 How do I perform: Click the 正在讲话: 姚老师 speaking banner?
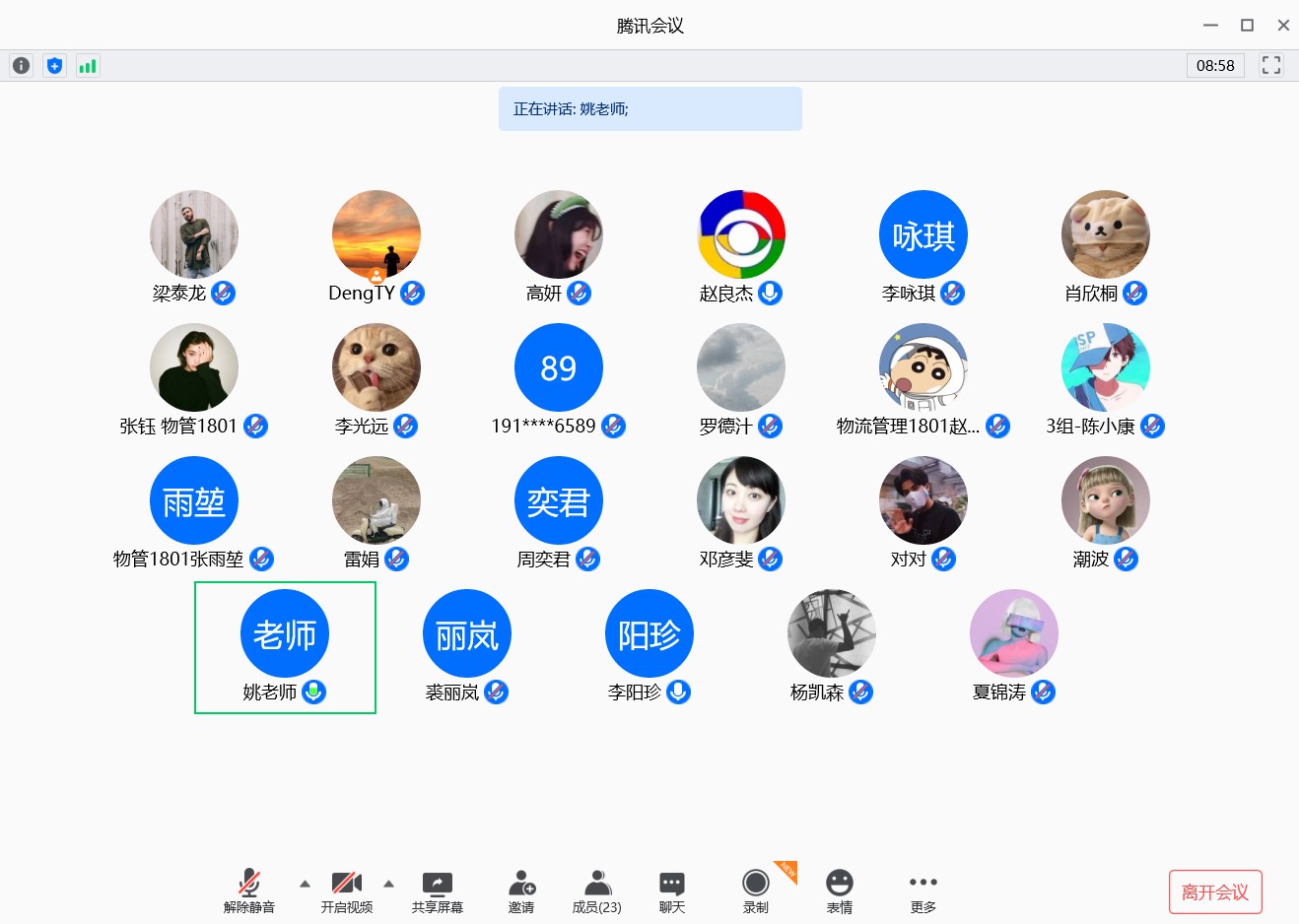tap(650, 108)
